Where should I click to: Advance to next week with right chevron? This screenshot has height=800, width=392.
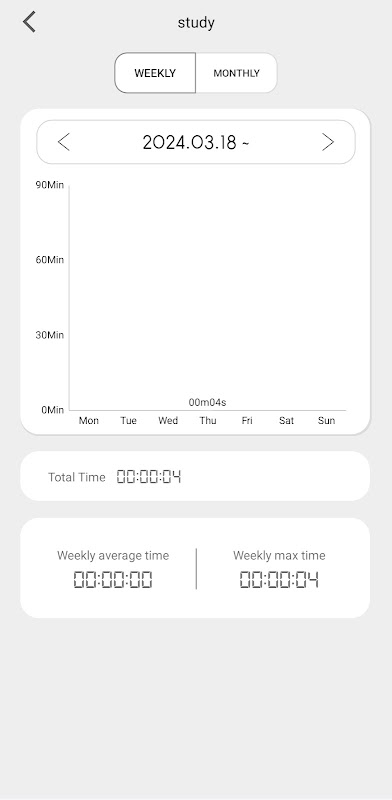(x=328, y=142)
